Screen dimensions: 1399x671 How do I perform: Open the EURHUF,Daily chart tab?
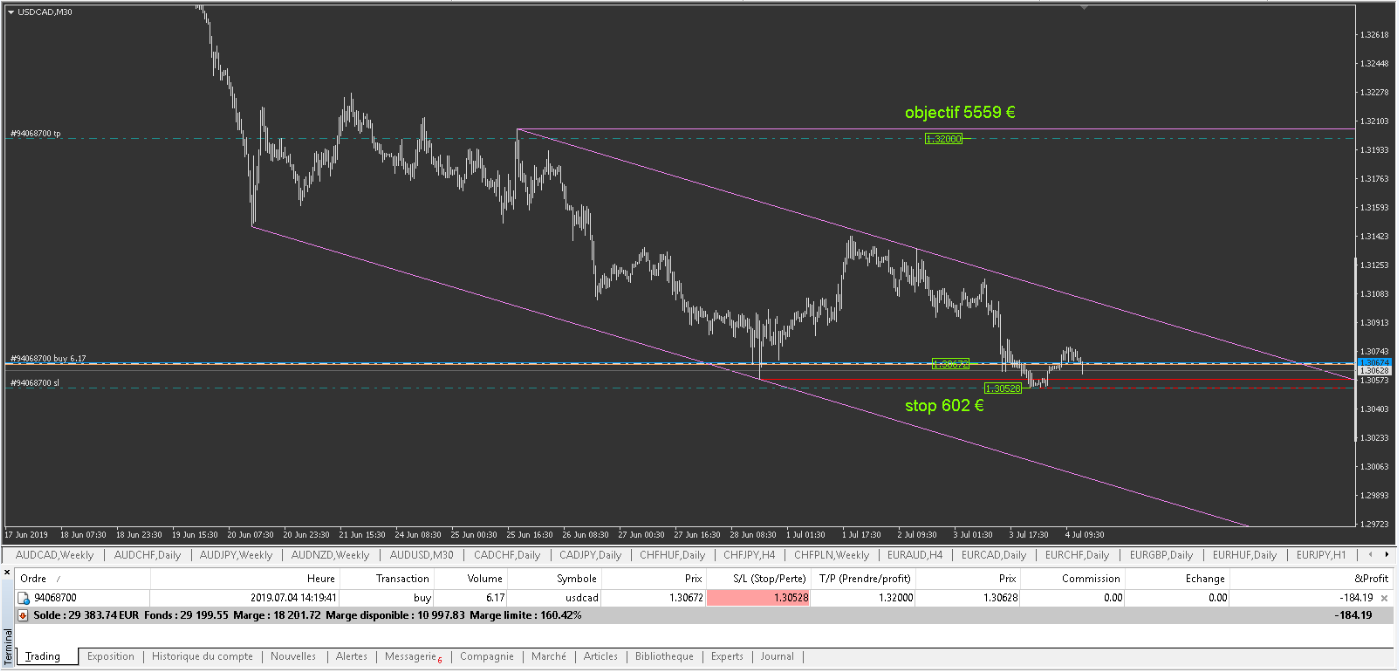click(x=1243, y=554)
